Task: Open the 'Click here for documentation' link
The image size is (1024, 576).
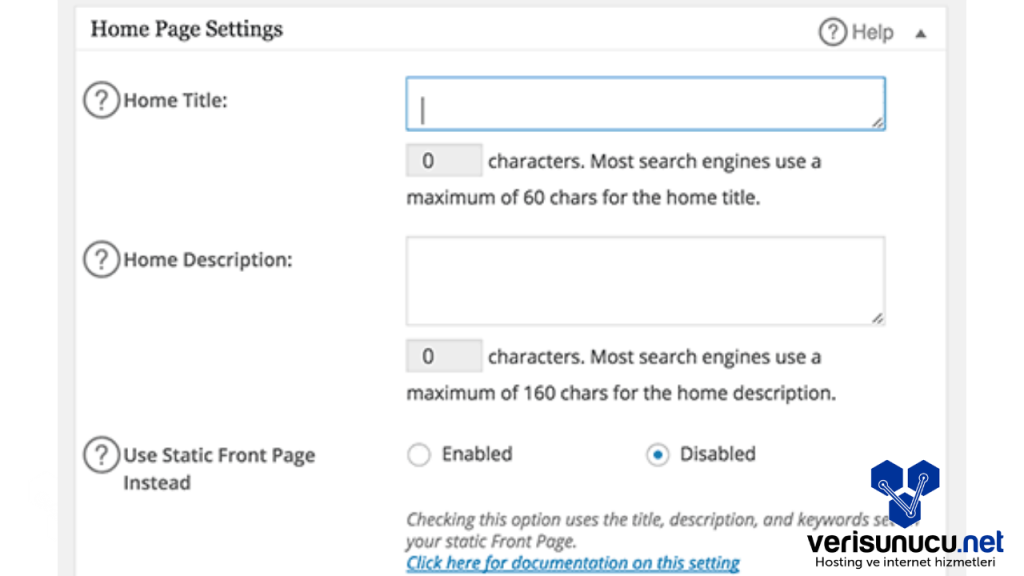Action: click(x=573, y=563)
